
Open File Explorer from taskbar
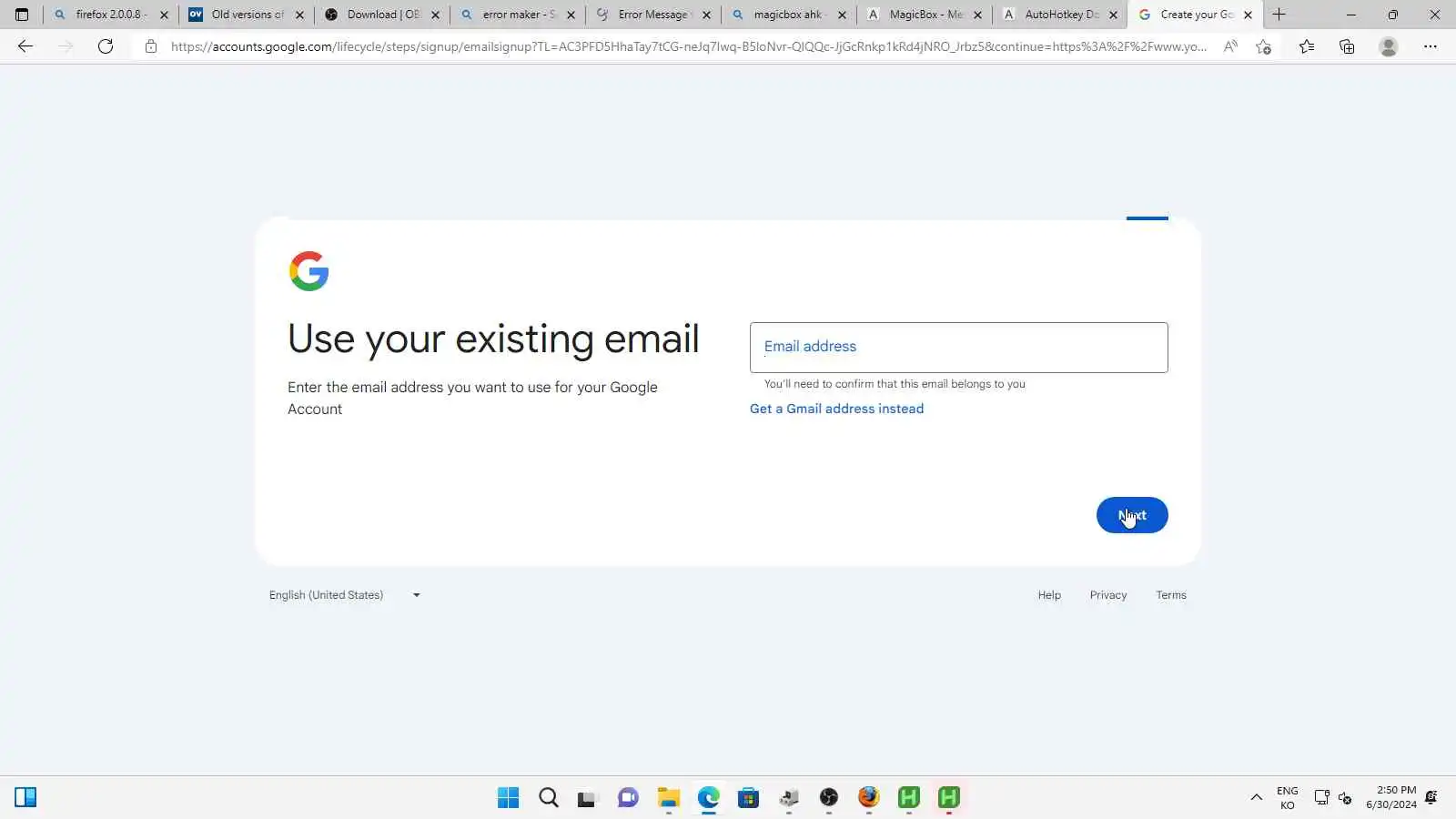(x=668, y=798)
